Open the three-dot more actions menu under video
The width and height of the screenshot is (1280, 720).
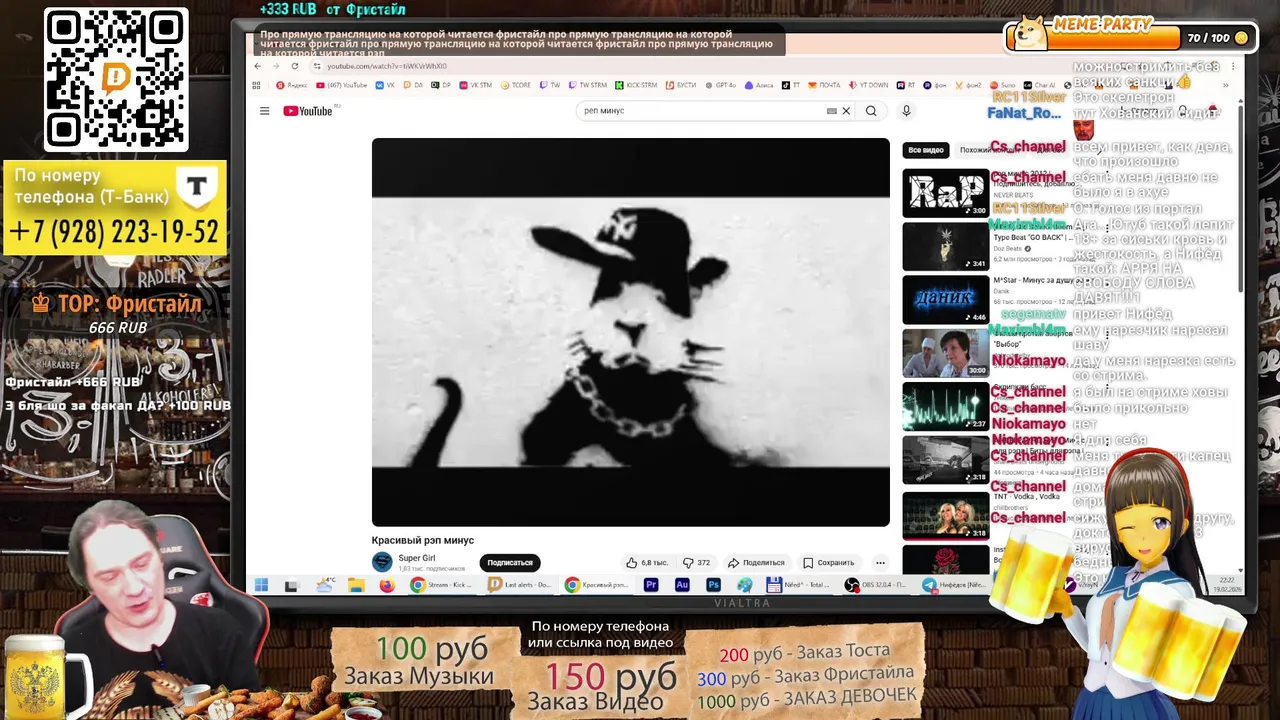tap(880, 562)
